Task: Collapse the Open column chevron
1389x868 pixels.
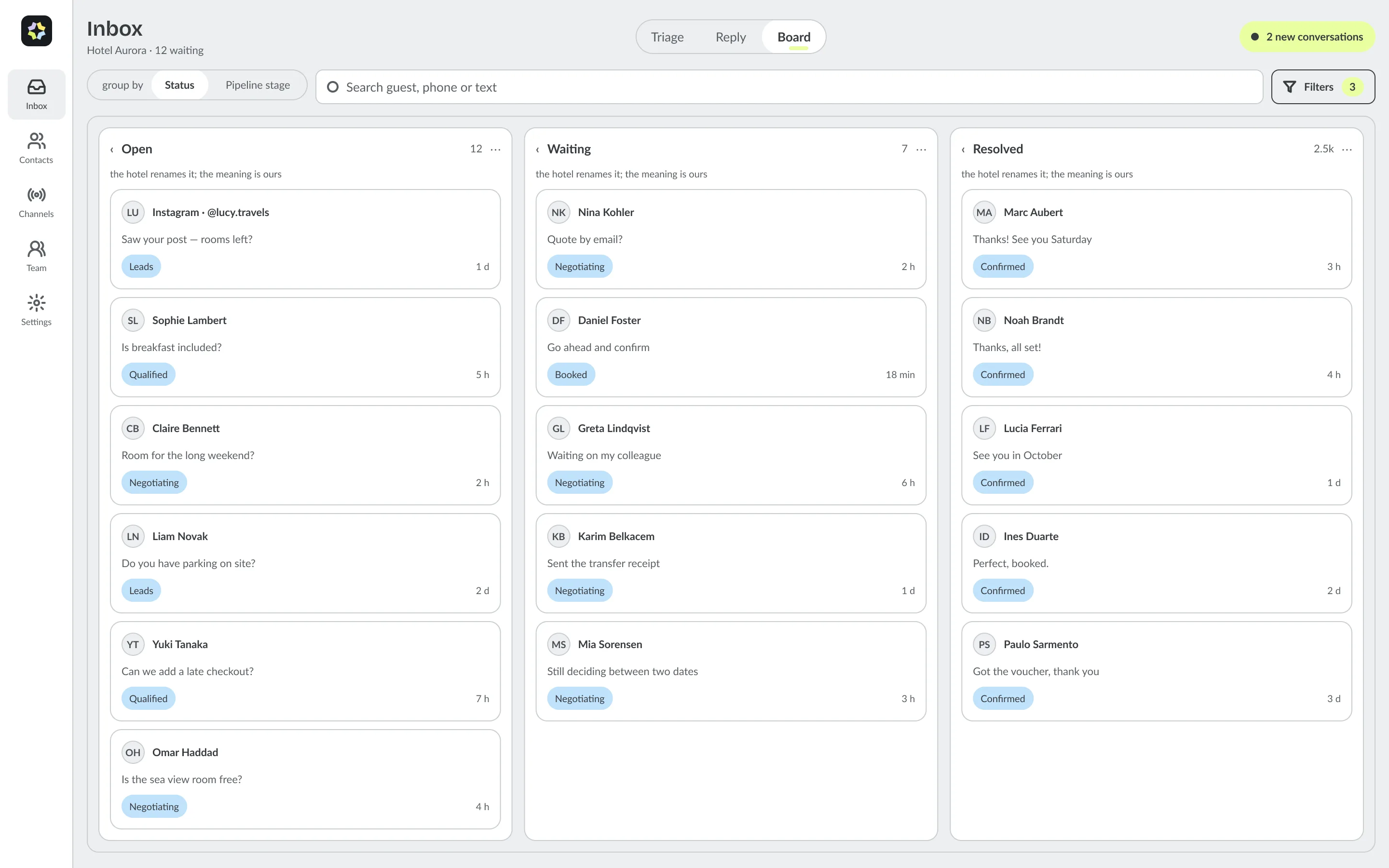Action: pos(112,150)
